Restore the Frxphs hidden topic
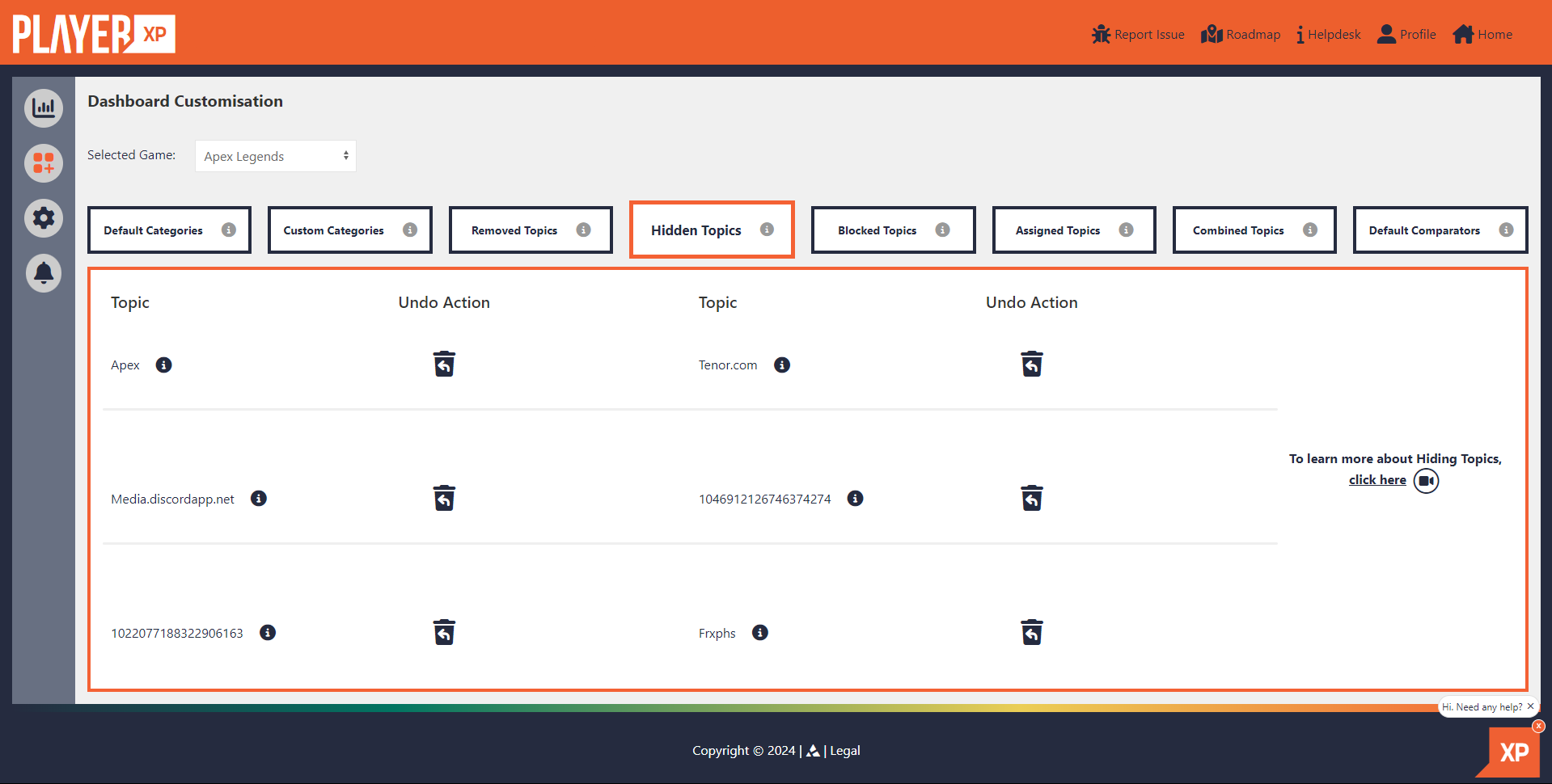The image size is (1552, 784). click(1032, 632)
